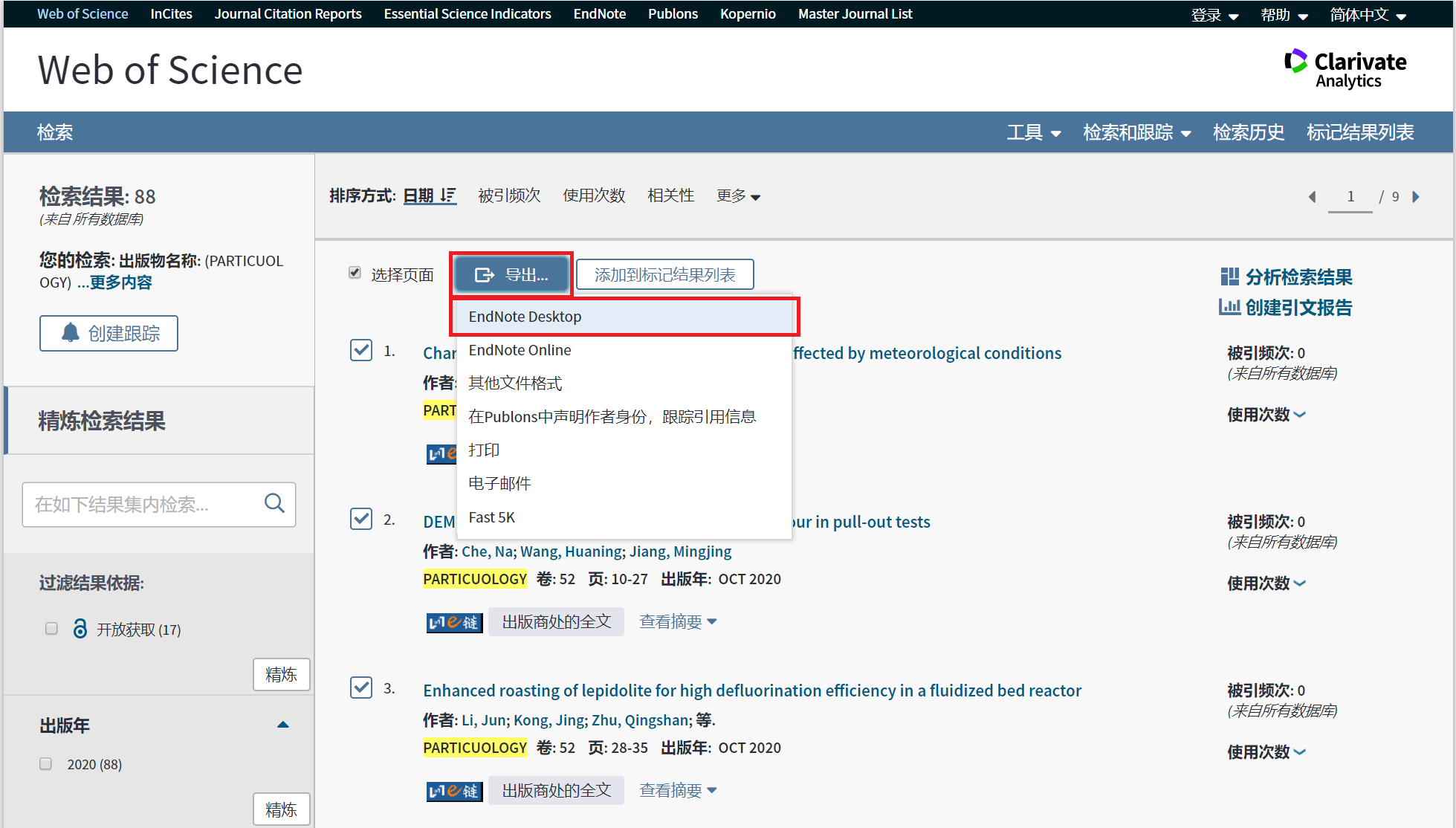Click the search-within-results input field
Screen dimensions: 1456x828
[x=159, y=505]
